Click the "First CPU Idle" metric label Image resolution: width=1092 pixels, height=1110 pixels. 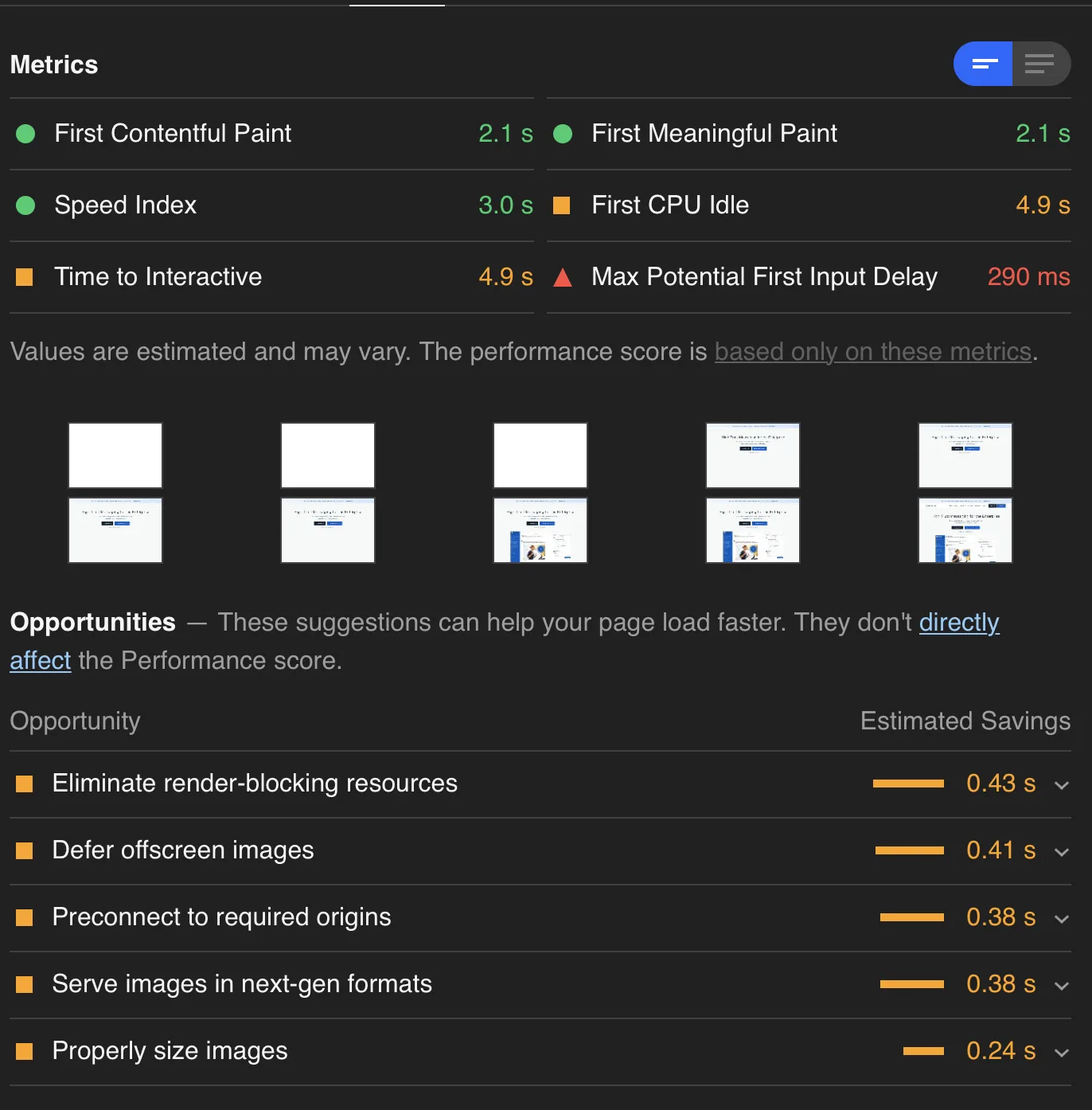pos(670,205)
